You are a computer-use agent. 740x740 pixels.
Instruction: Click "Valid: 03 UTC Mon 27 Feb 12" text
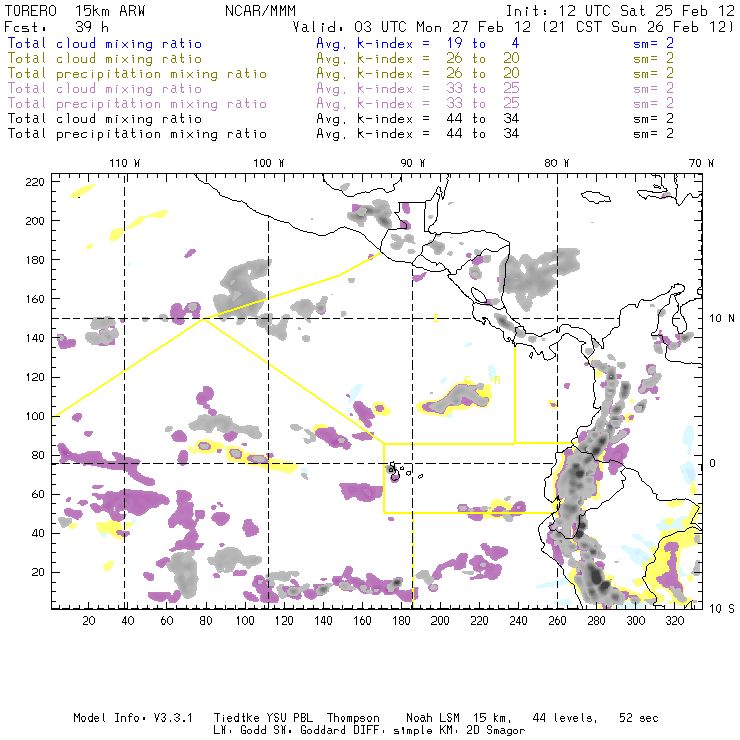pyautogui.click(x=412, y=26)
